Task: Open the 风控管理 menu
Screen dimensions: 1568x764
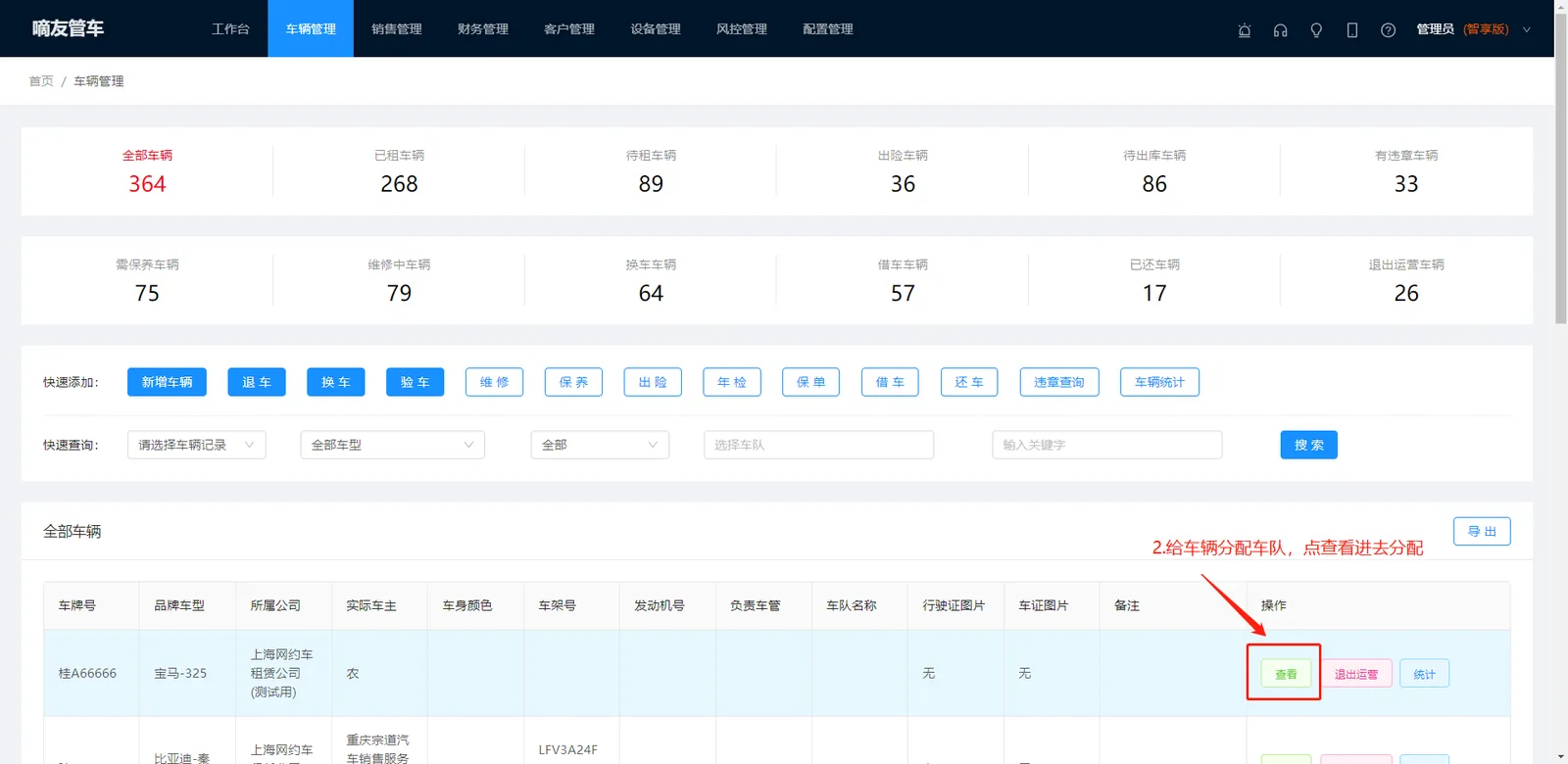Action: [742, 28]
